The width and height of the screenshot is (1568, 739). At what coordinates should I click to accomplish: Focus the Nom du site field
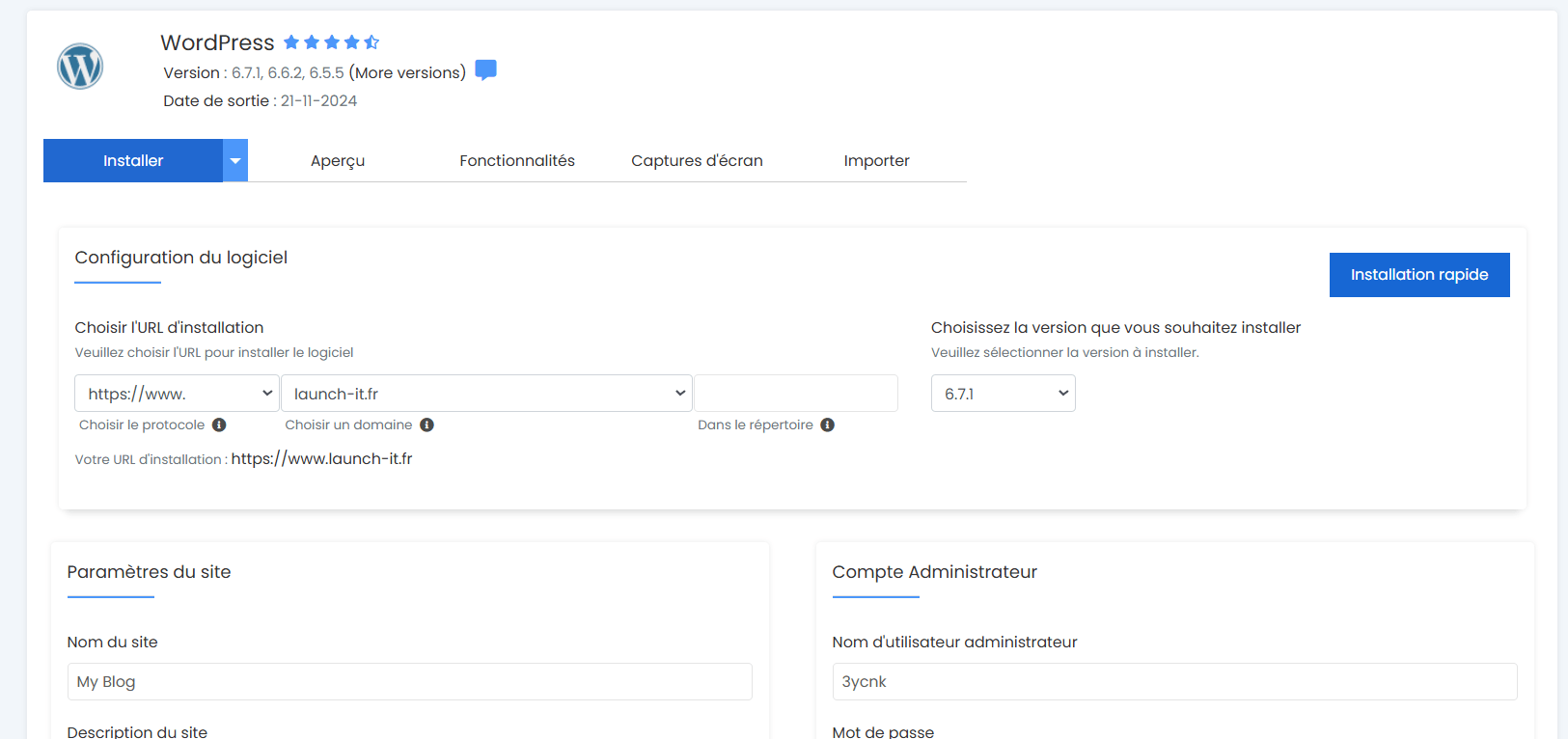point(410,681)
